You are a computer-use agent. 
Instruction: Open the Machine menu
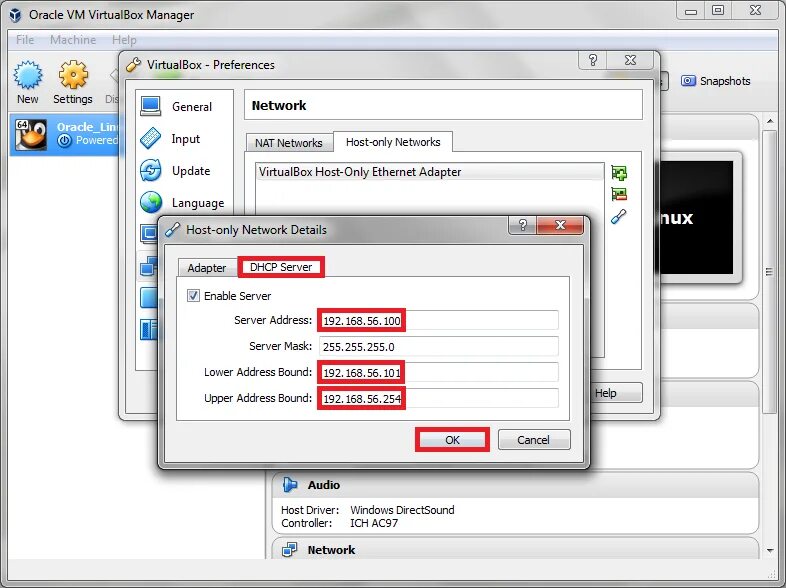(x=73, y=40)
